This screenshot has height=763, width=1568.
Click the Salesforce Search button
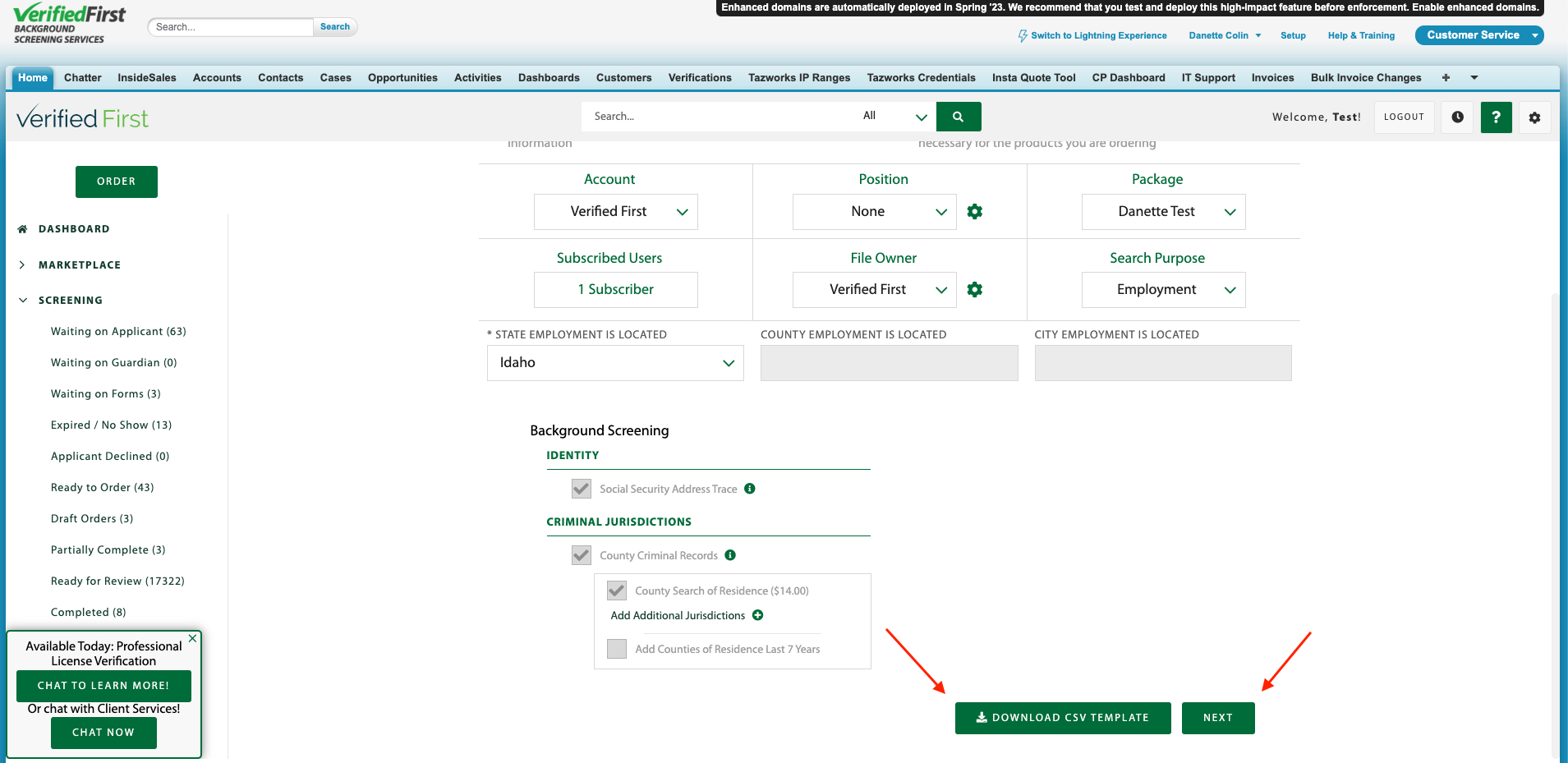335,27
